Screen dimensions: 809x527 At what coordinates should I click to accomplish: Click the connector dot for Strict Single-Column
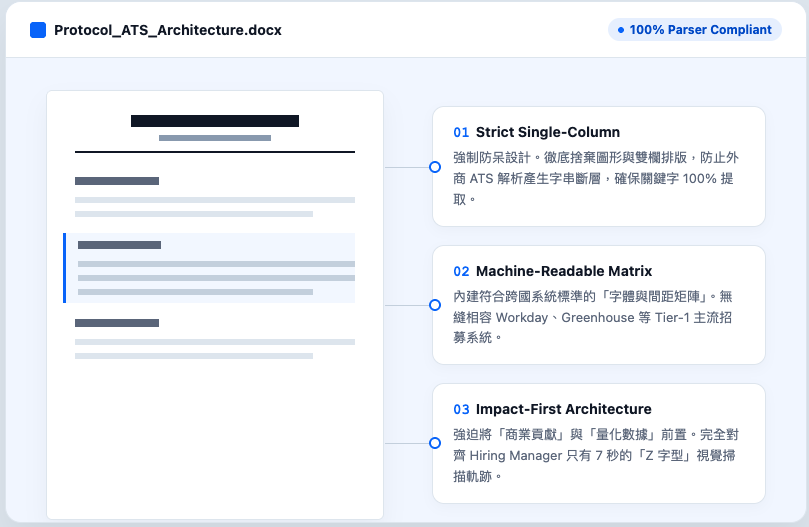[434, 167]
